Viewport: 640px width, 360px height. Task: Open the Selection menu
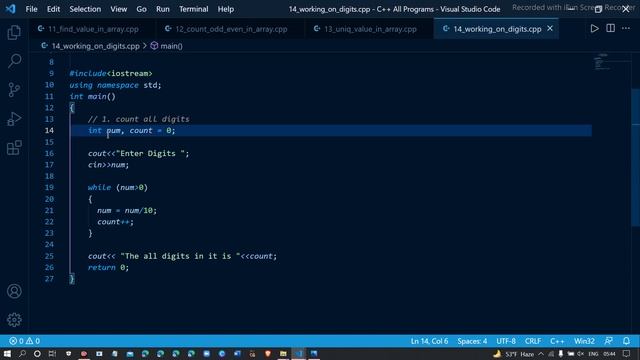pos(85,9)
